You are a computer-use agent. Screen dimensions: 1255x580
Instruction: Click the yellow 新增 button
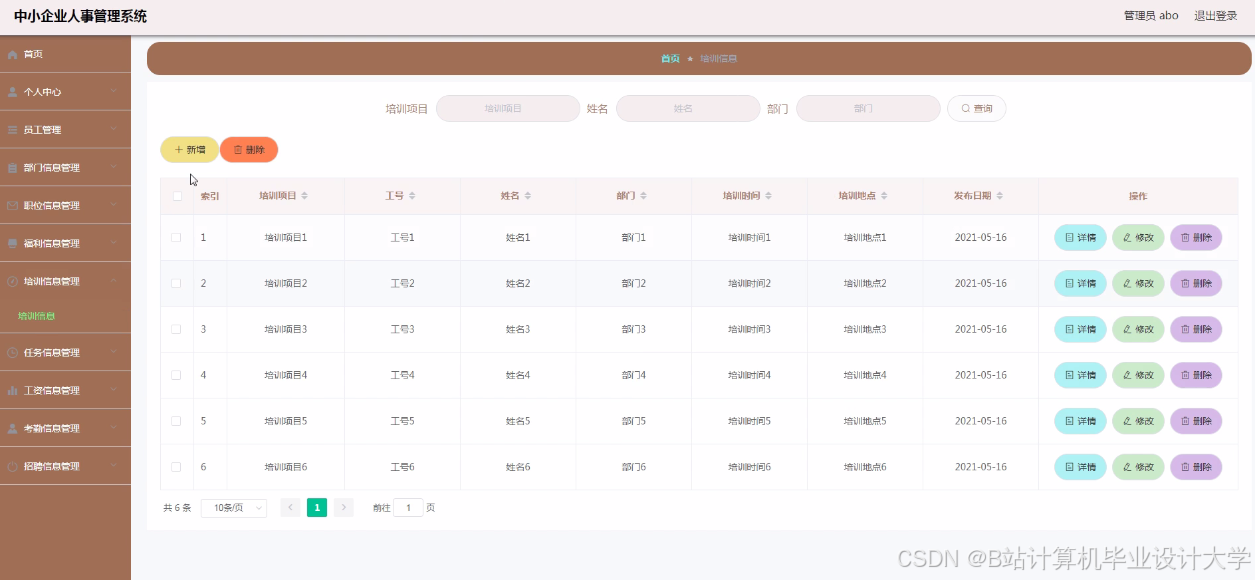point(189,150)
